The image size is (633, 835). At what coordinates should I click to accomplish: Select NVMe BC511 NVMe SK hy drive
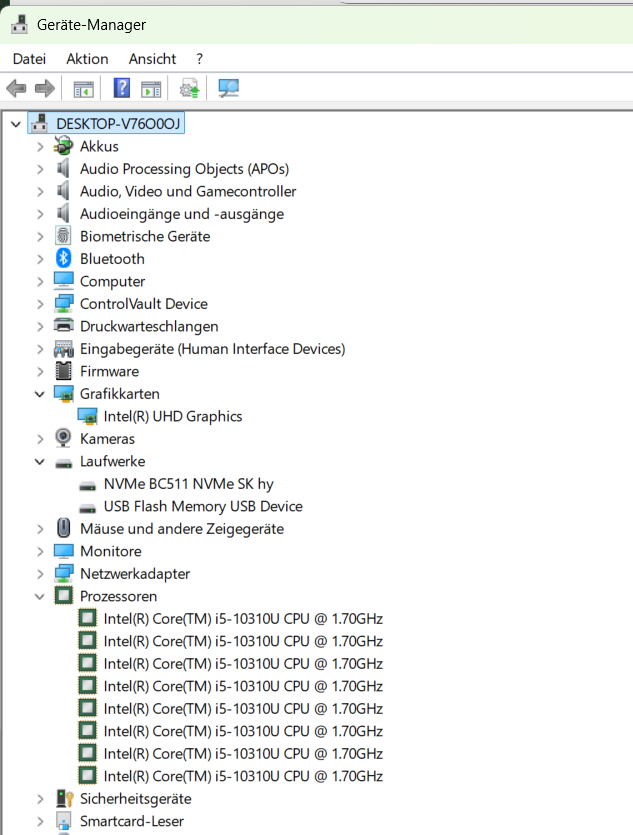pyautogui.click(x=188, y=484)
